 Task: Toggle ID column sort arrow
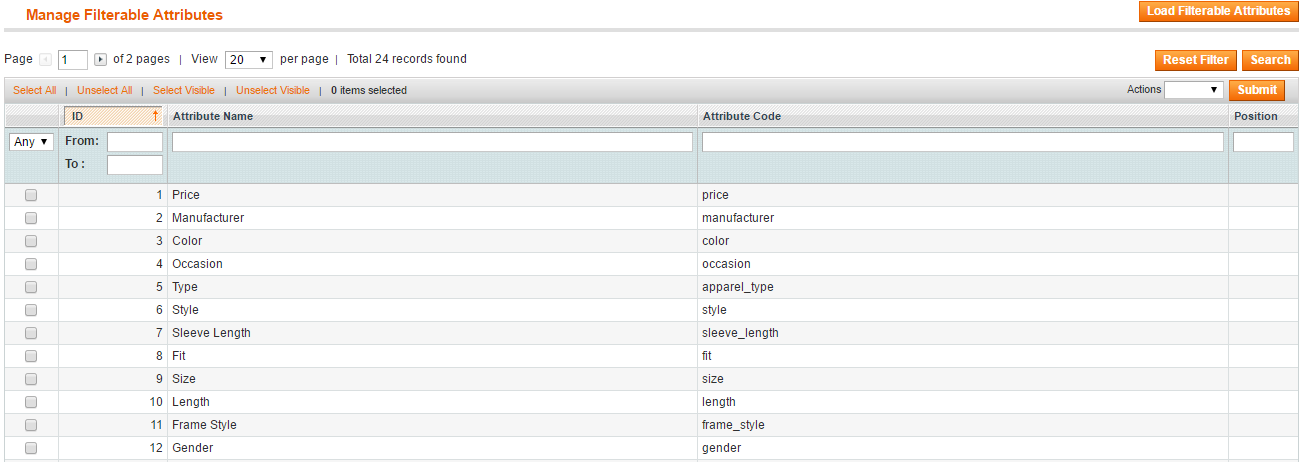[155, 116]
